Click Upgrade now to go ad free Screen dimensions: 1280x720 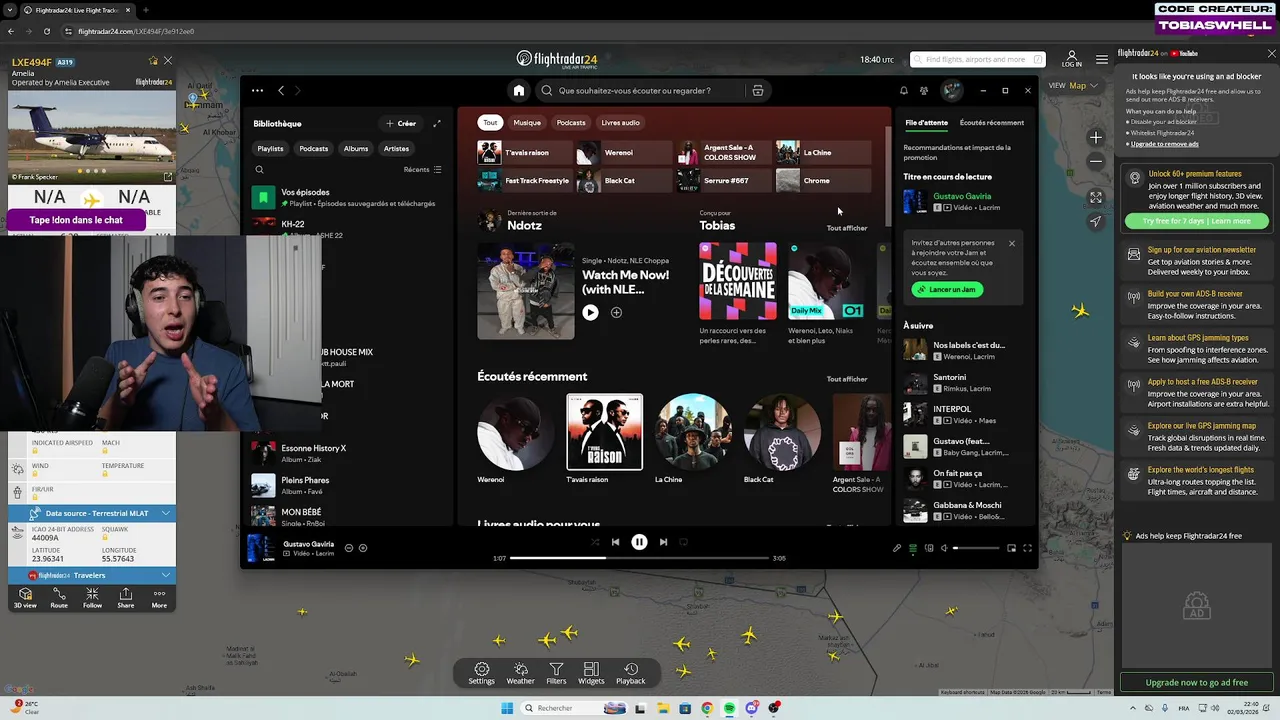click(1197, 683)
